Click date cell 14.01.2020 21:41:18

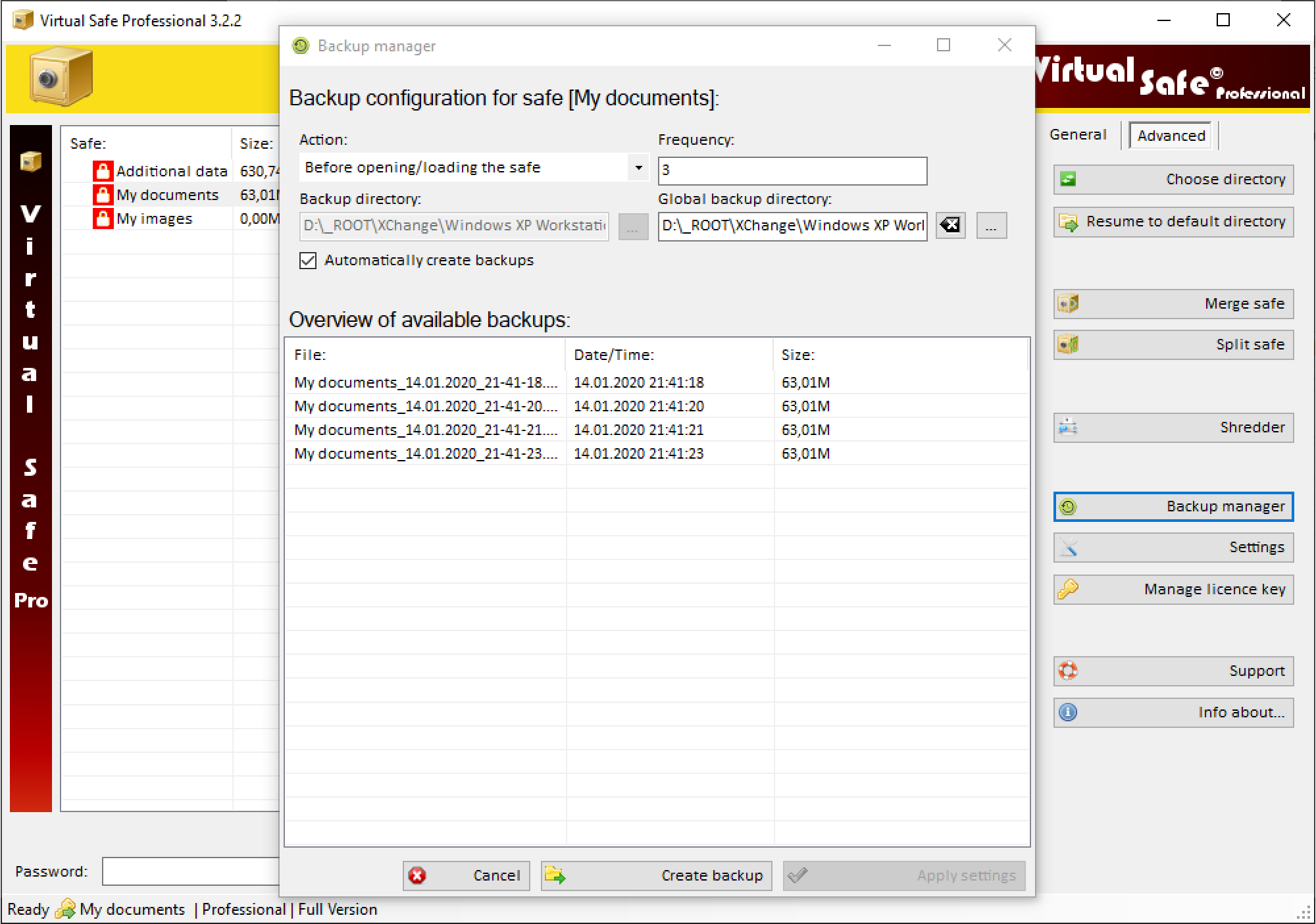click(x=638, y=382)
